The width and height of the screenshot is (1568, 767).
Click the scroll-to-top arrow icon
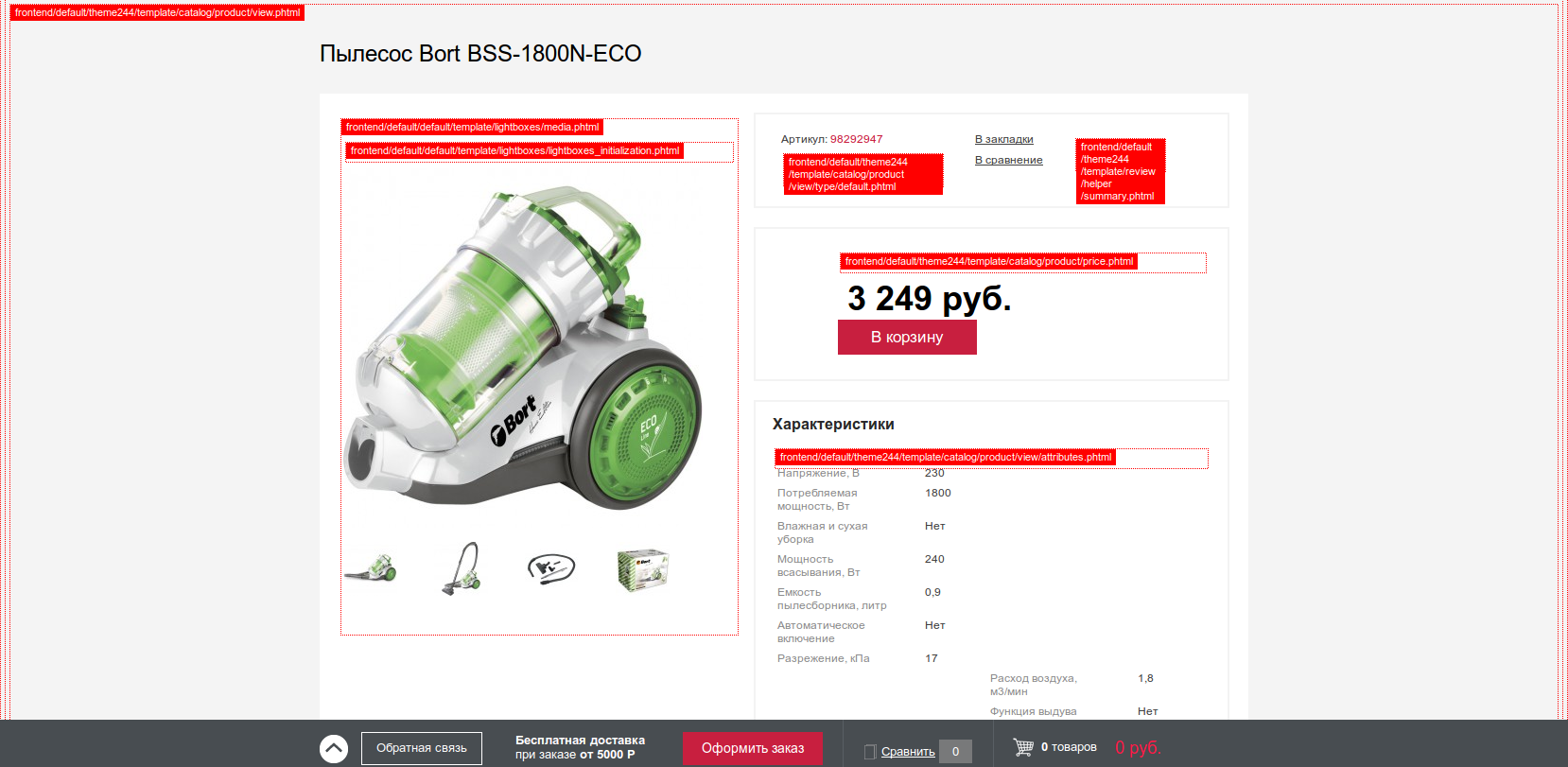click(334, 749)
